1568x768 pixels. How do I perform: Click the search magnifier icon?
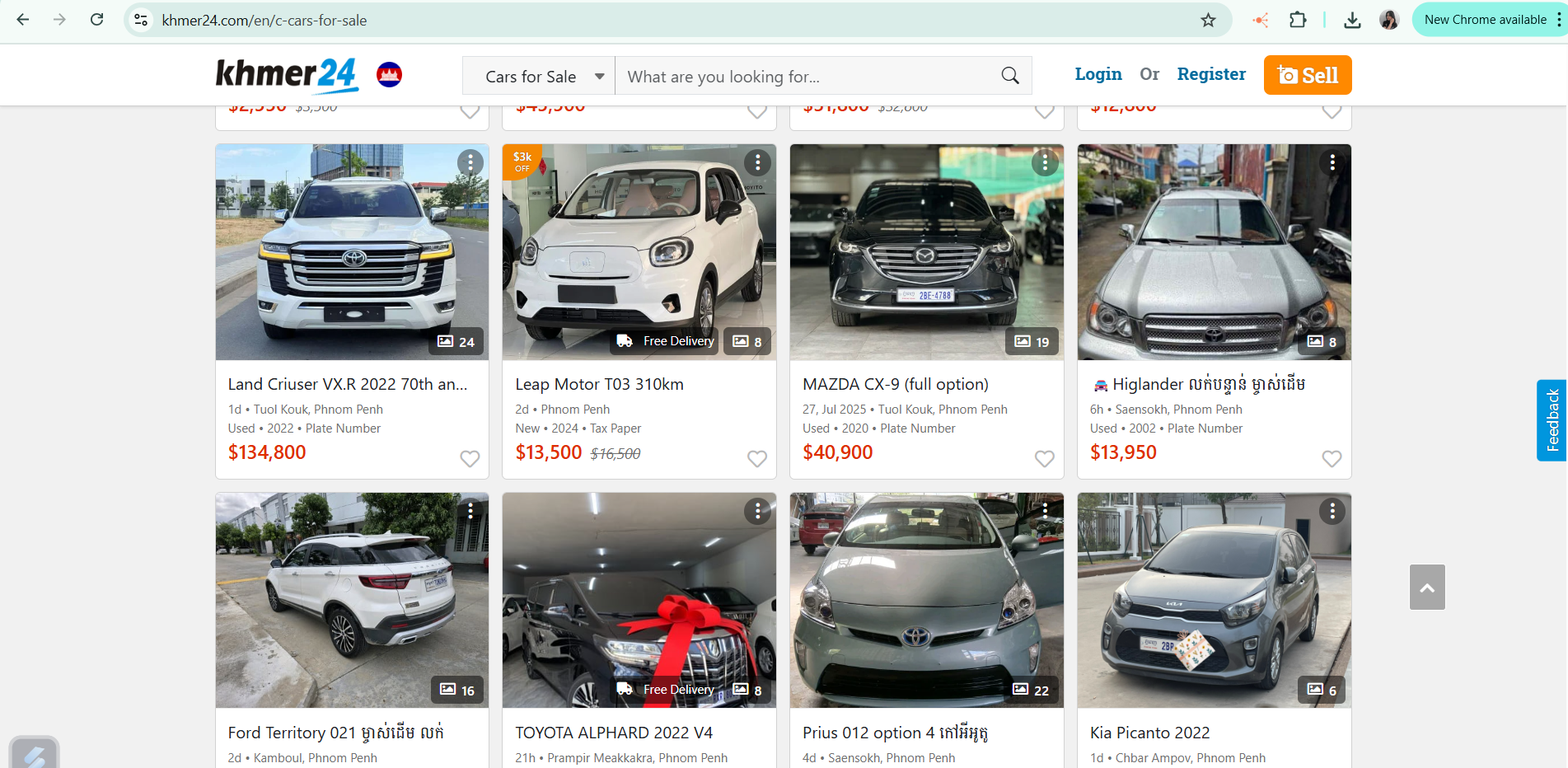(x=1010, y=76)
